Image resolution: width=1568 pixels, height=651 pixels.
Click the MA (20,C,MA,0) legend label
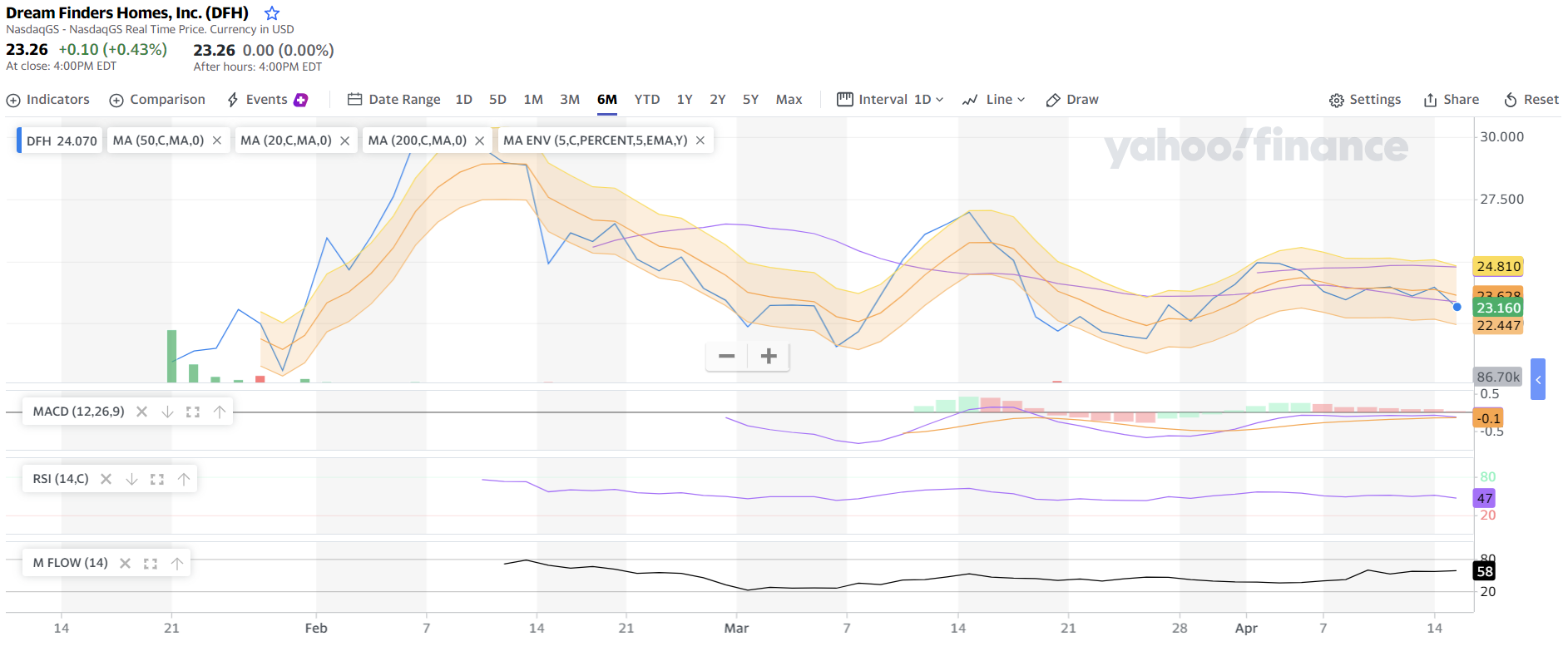pyautogui.click(x=286, y=141)
